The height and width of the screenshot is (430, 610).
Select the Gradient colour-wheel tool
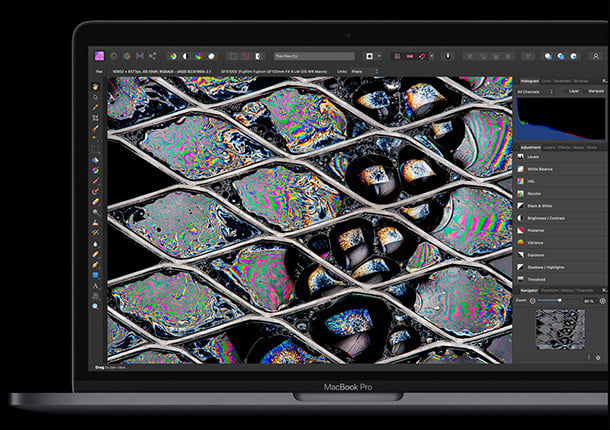(x=96, y=170)
